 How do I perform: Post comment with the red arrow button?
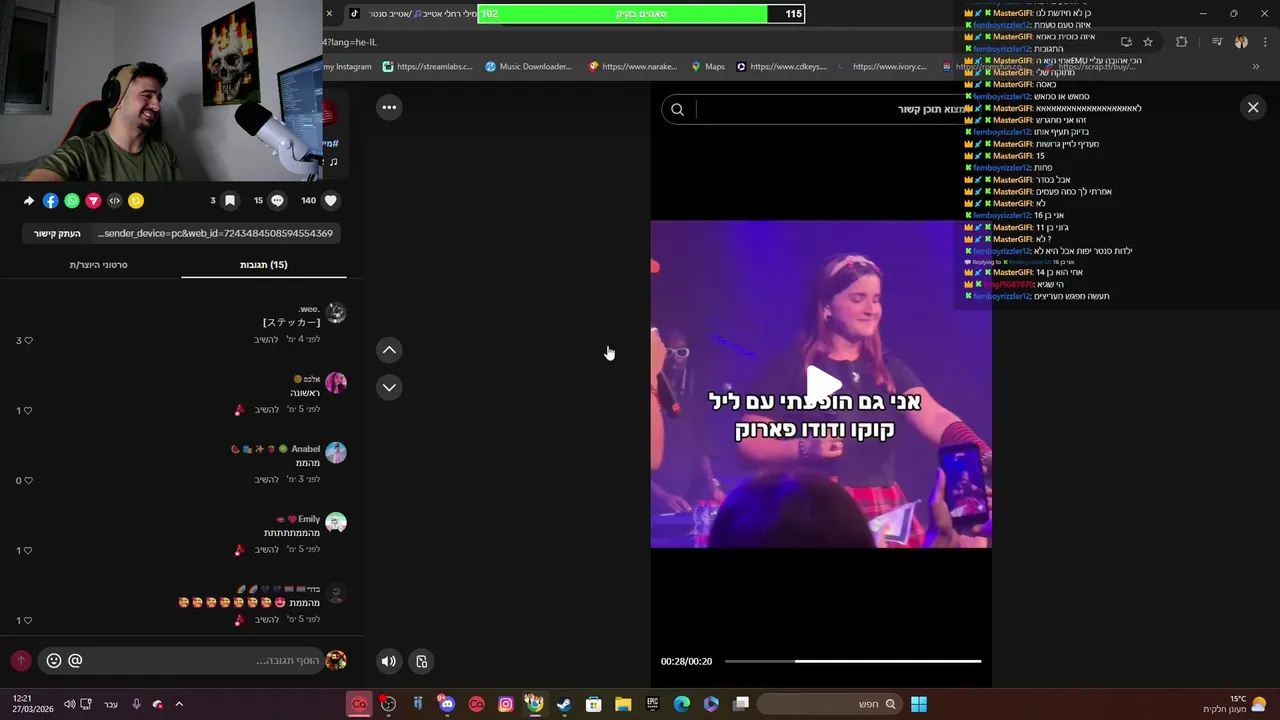click(x=21, y=661)
